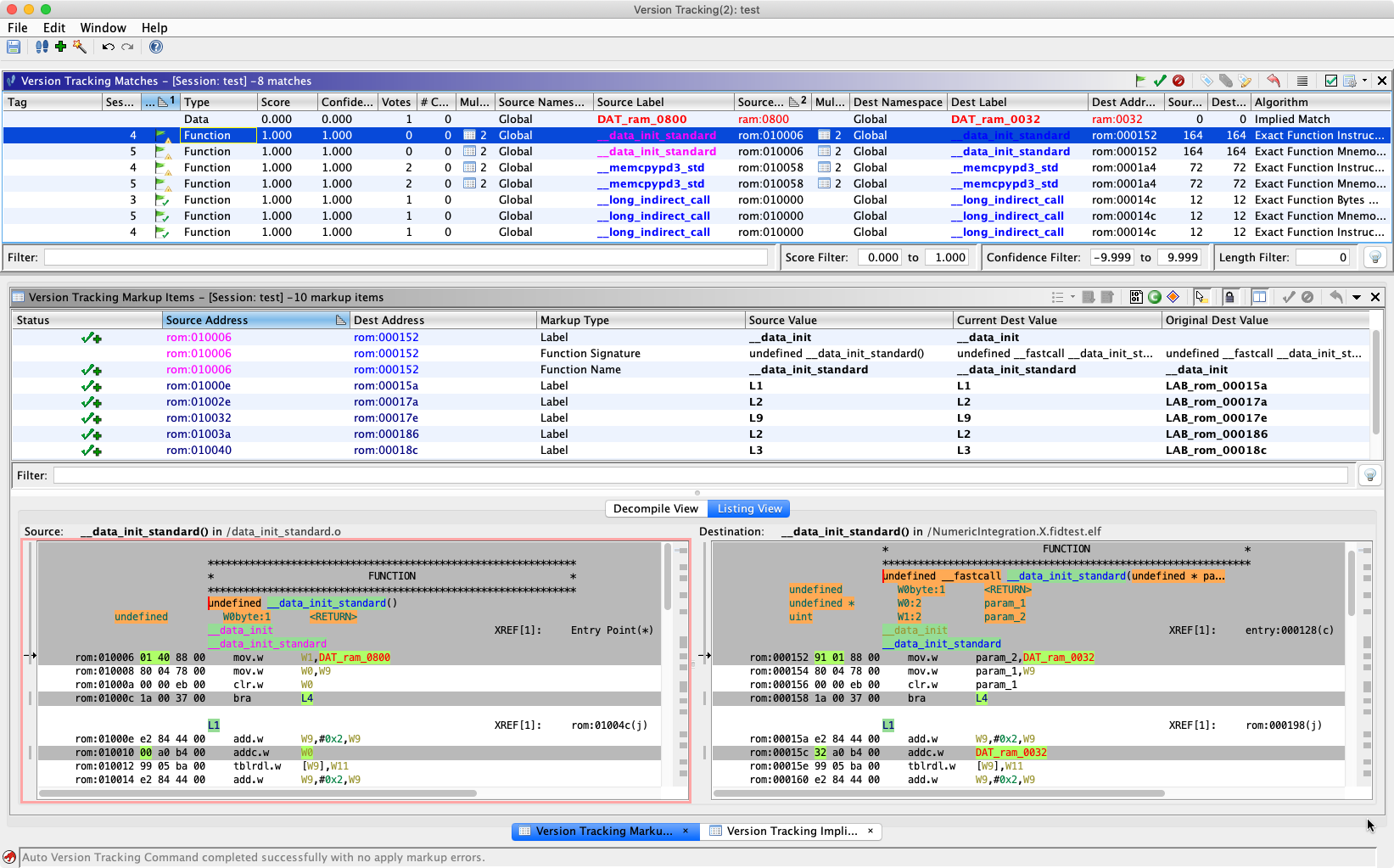Accept the selected match using the green checkmark
The width and height of the screenshot is (1394, 868).
(1161, 81)
